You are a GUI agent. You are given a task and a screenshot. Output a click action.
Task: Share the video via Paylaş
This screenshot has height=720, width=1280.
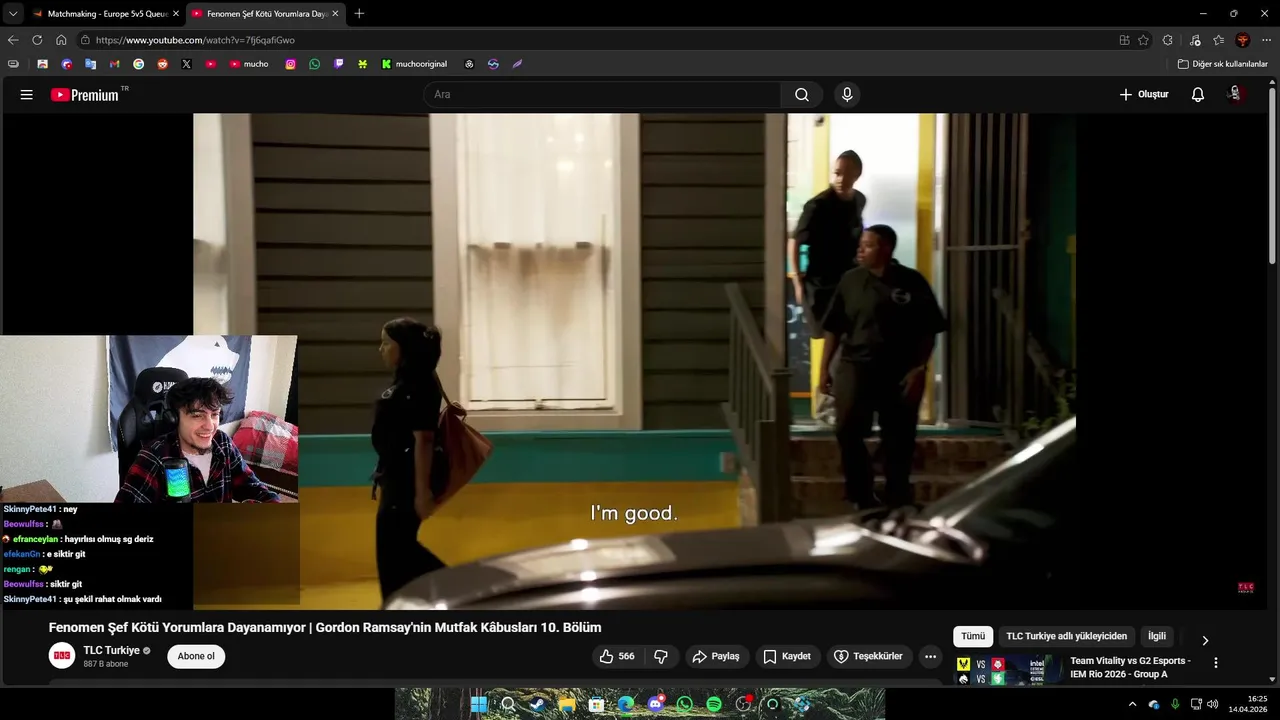pyautogui.click(x=717, y=657)
